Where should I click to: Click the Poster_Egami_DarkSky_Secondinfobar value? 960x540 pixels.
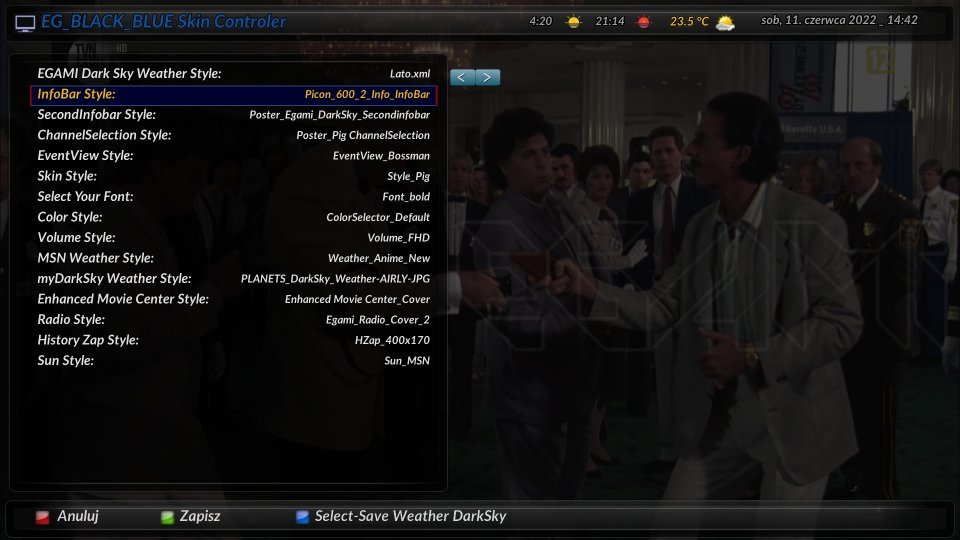point(339,115)
